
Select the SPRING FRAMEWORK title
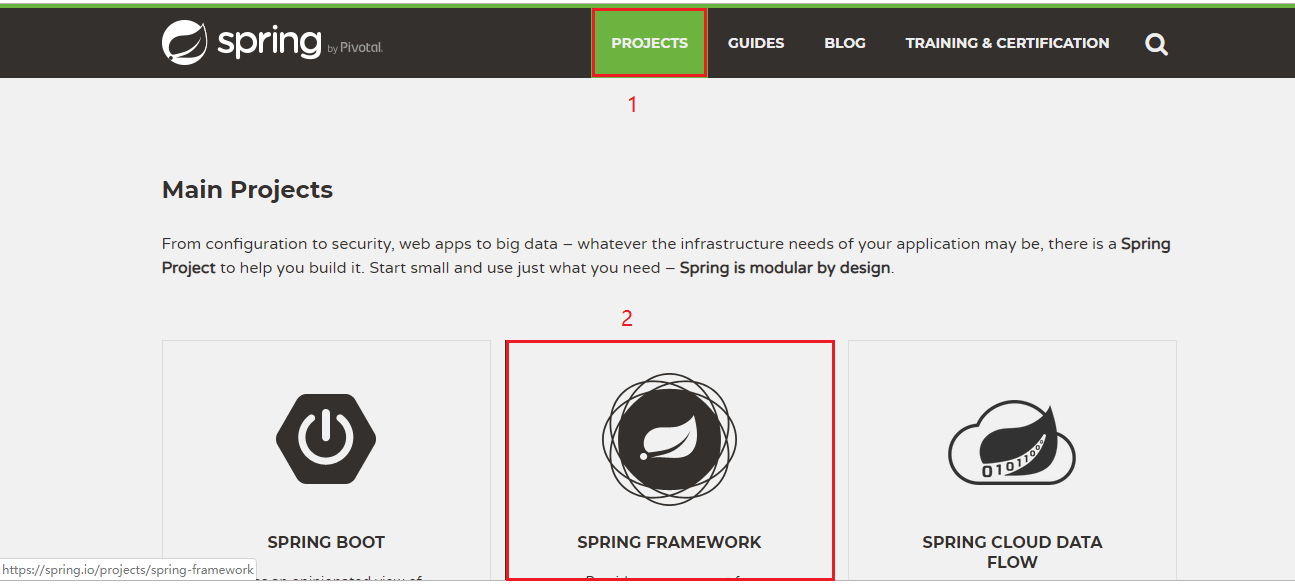click(669, 542)
